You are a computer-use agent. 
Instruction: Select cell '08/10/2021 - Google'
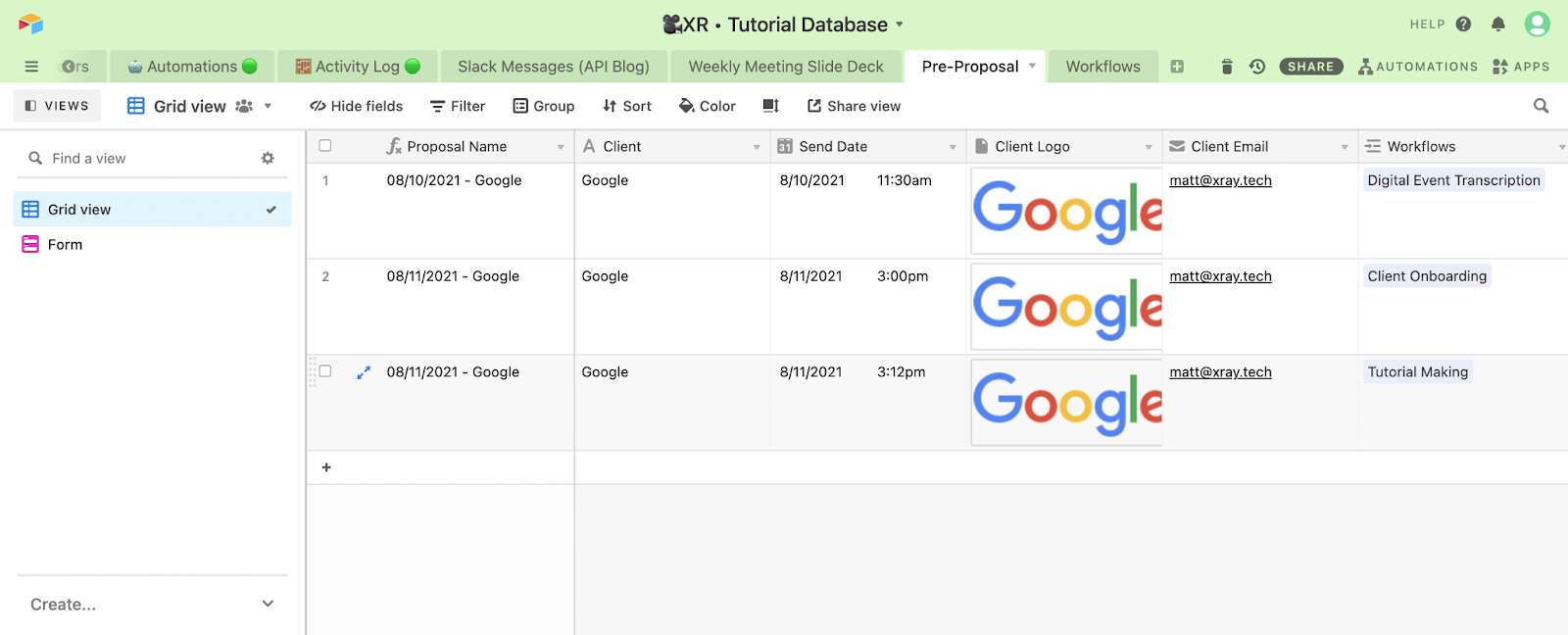point(454,180)
